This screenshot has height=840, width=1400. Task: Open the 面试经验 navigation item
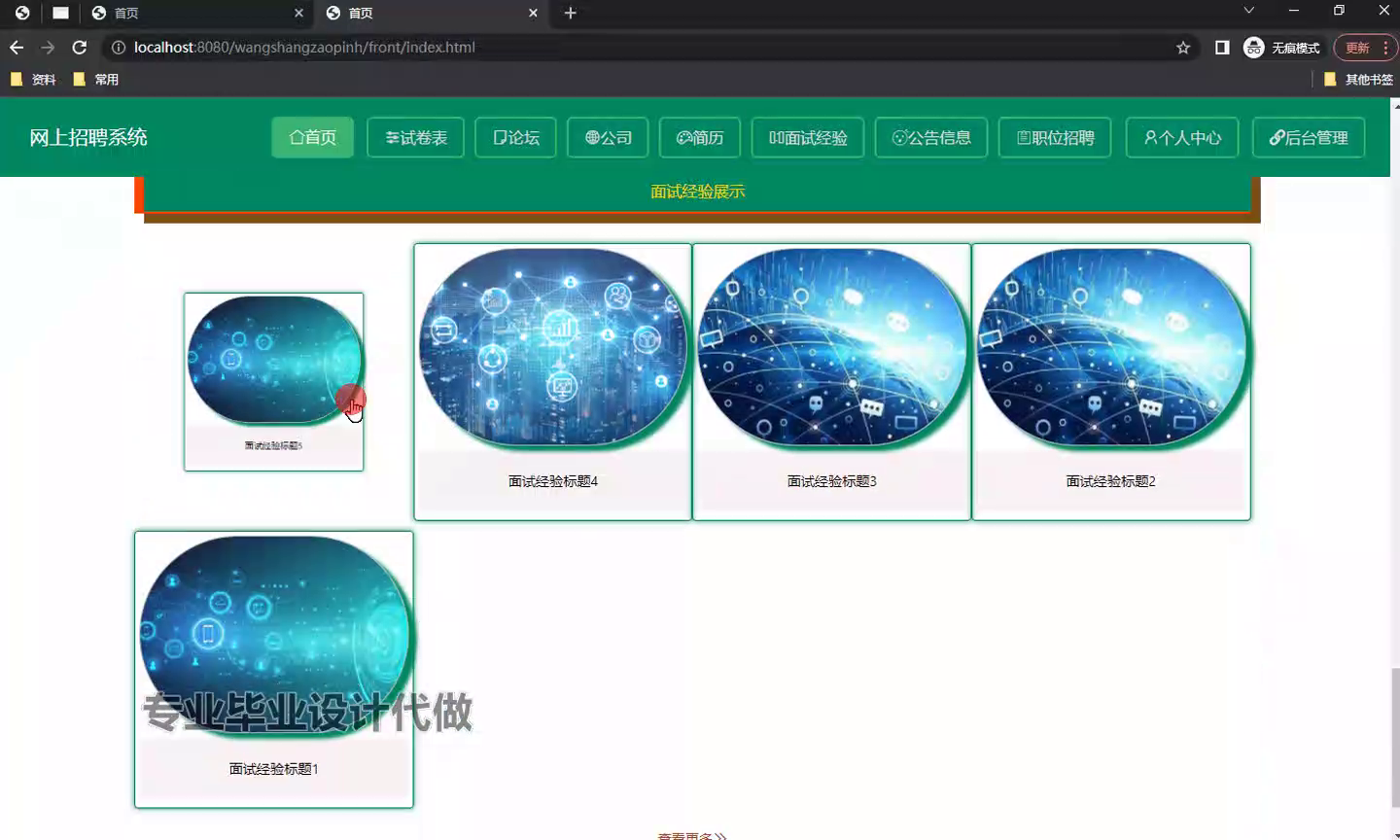point(808,138)
